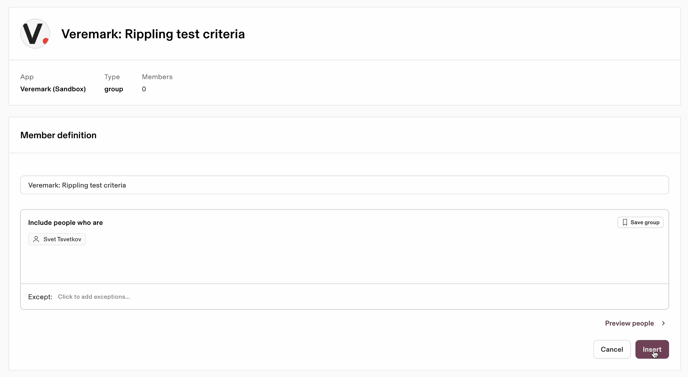
Task: Add exceptions via Click to add exceptions field
Action: (94, 297)
